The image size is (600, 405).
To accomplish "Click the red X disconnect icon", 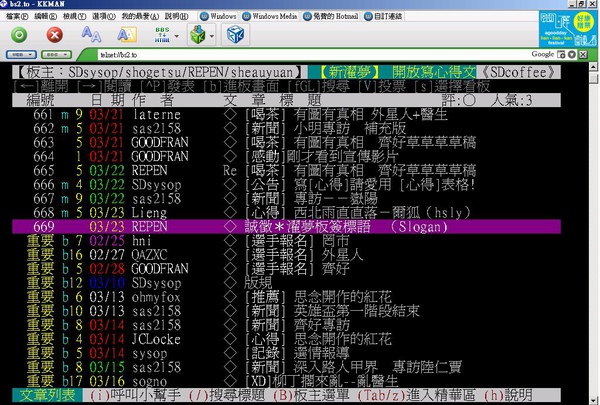I will point(55,35).
